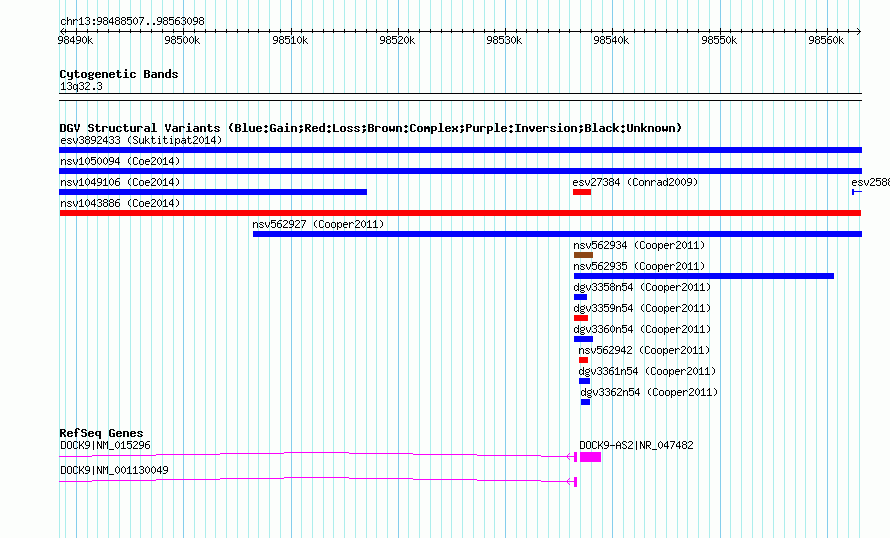Click the 98560k ruler position
The height and width of the screenshot is (538, 890).
(826, 40)
